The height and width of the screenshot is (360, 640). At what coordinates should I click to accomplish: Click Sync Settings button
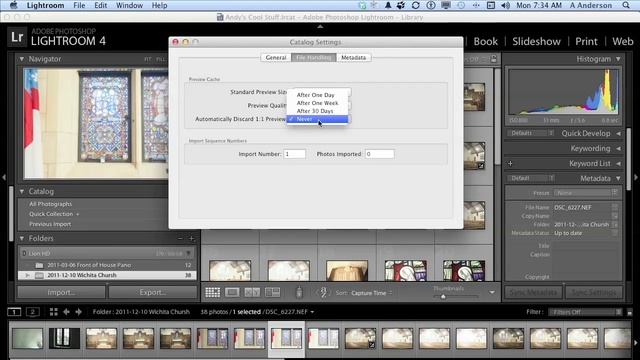coord(594,292)
